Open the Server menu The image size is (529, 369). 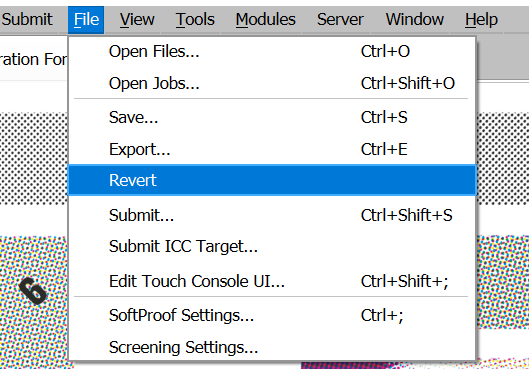tap(340, 20)
